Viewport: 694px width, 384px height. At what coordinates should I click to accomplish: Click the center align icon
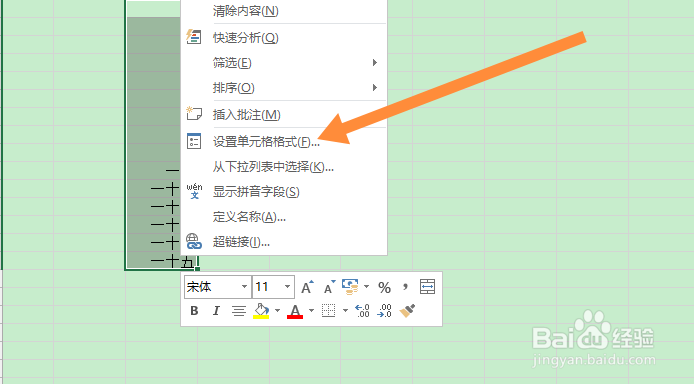pyautogui.click(x=239, y=311)
